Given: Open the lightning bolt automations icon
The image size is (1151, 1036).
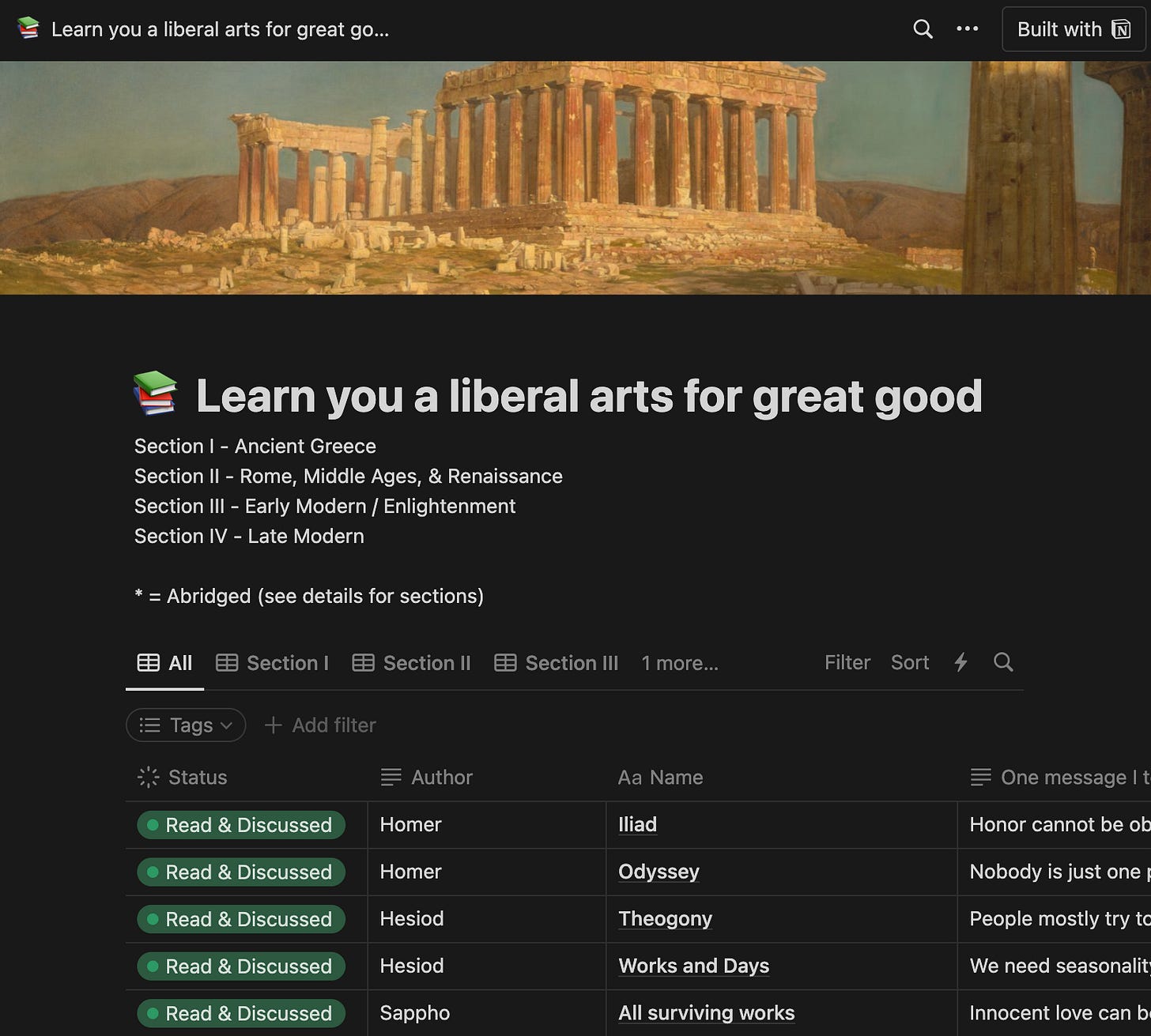Looking at the screenshot, I should [961, 662].
